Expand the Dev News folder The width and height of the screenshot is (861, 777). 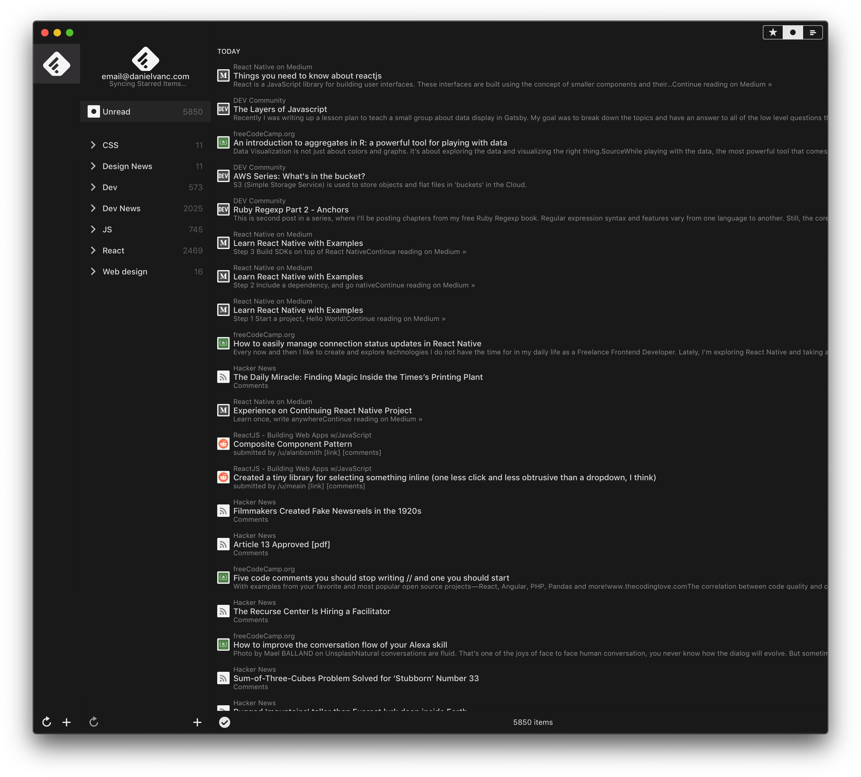click(93, 208)
